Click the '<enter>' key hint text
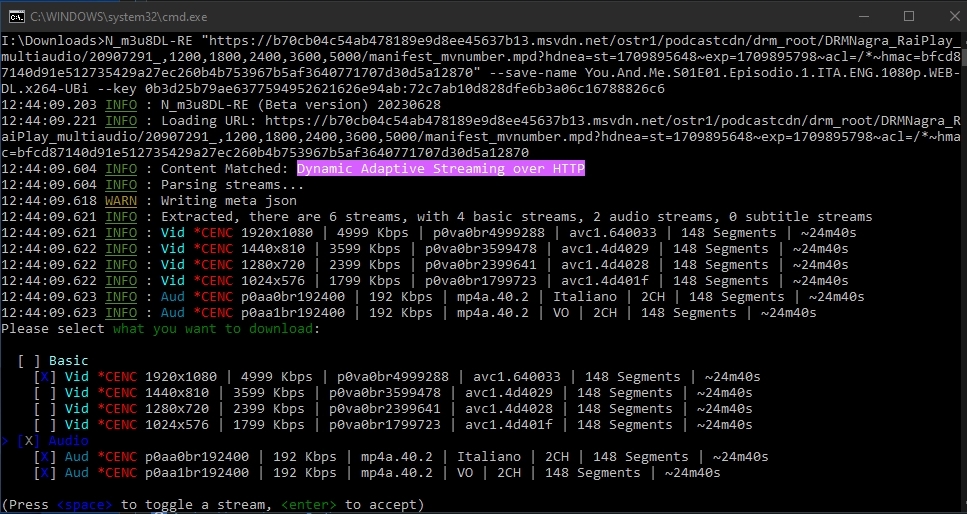The height and width of the screenshot is (514, 967). click(x=309, y=505)
